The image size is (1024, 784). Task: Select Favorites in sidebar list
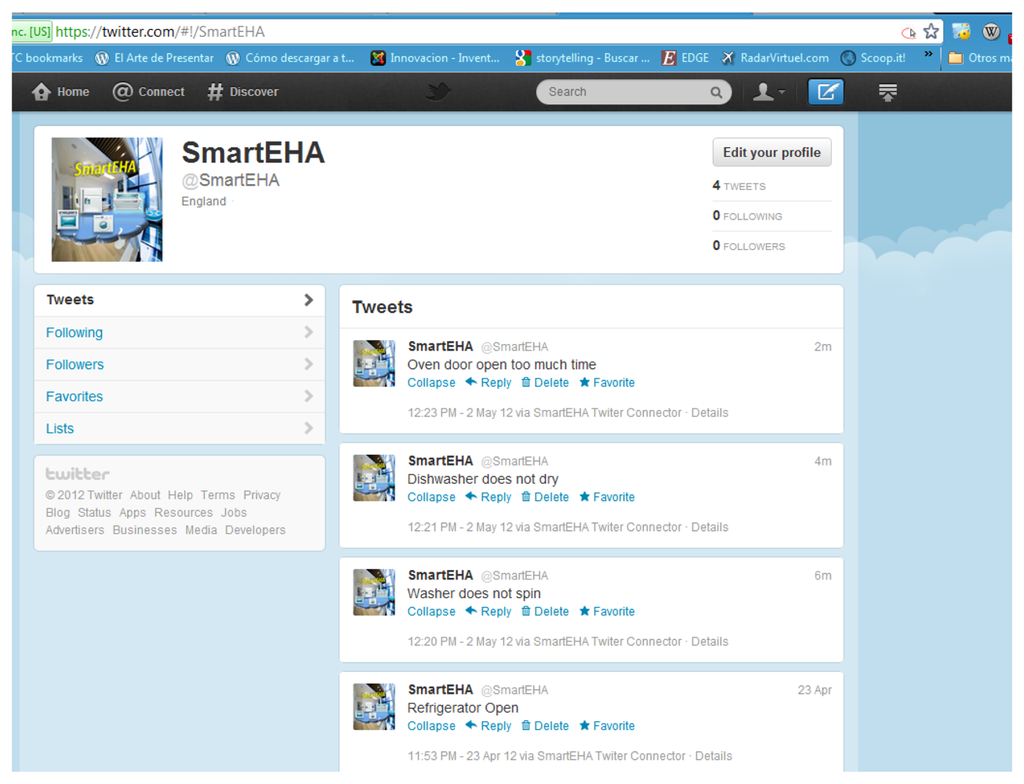coord(180,397)
